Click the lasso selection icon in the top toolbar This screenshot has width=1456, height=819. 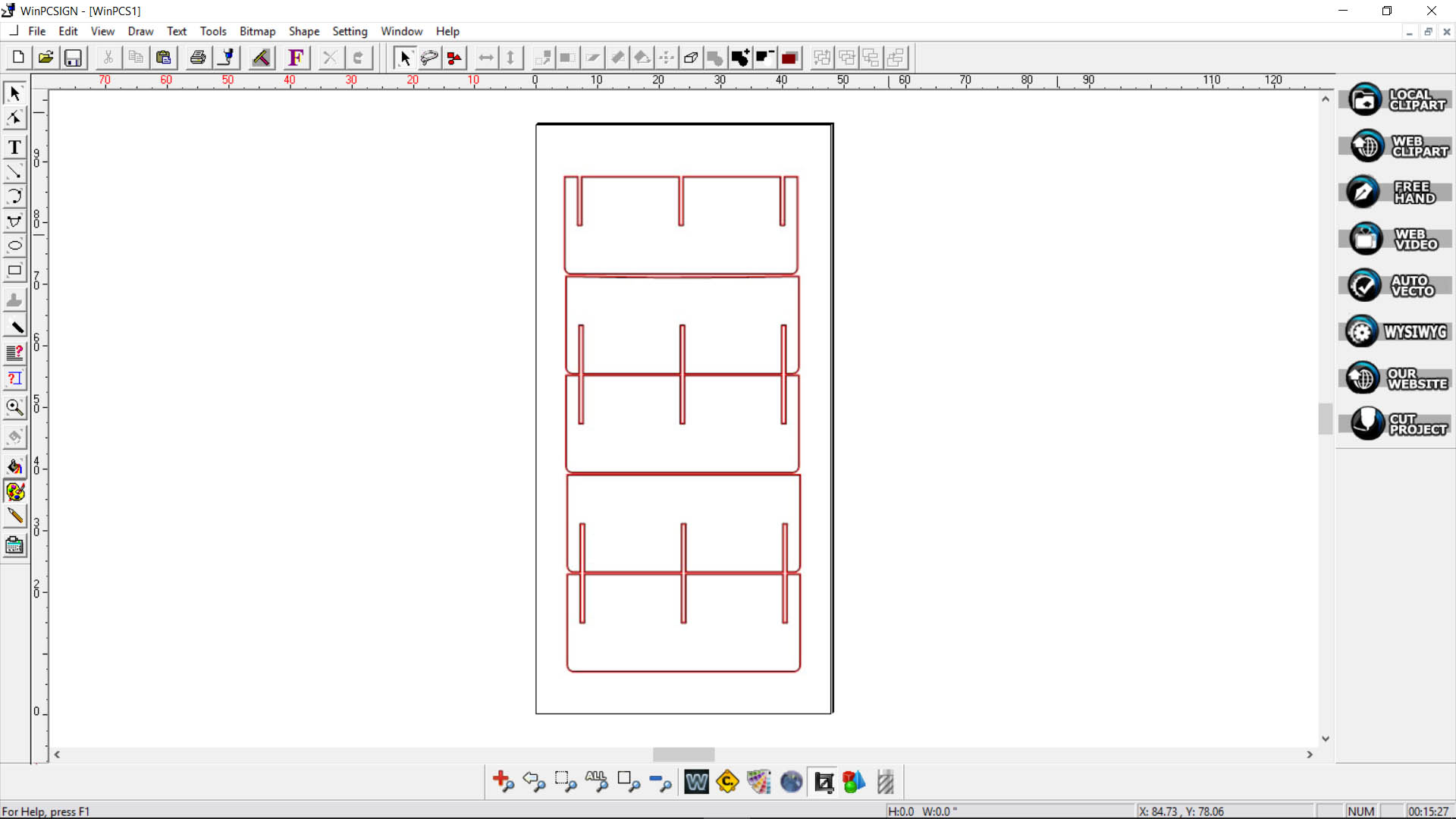pyautogui.click(x=429, y=58)
